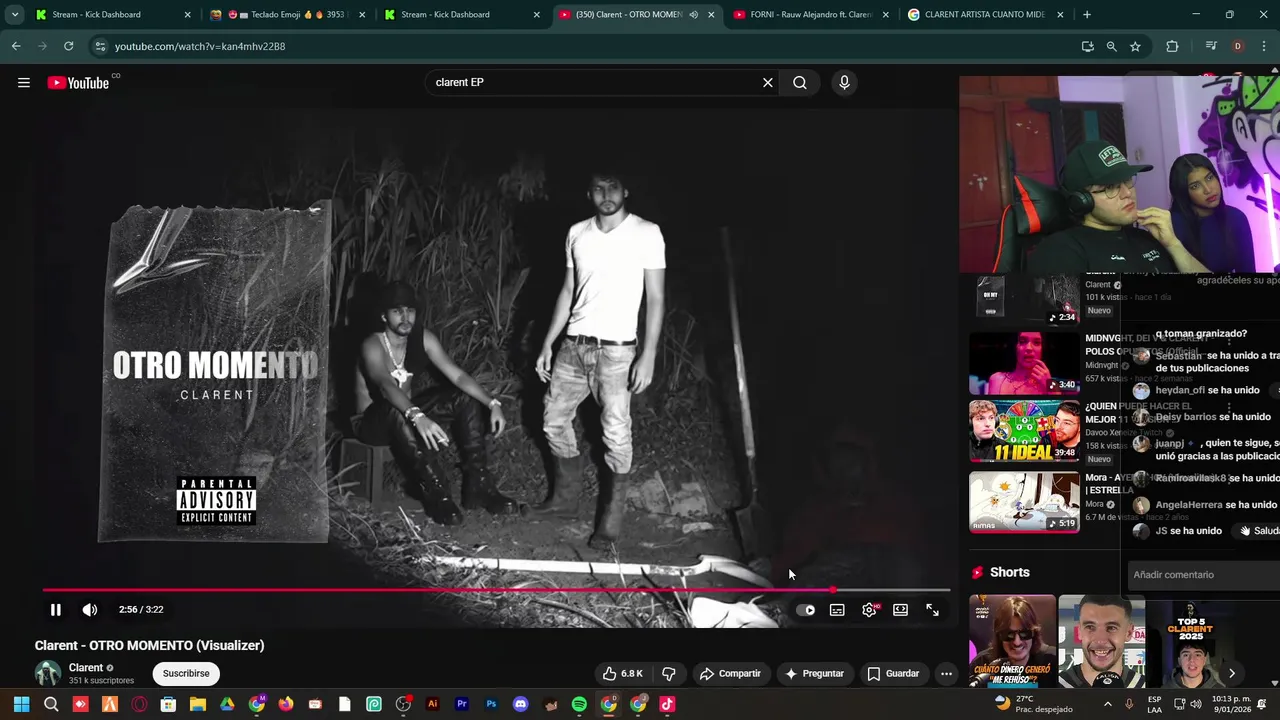Open Windows taskbar search
Screen dimensions: 1280x720
(x=51, y=704)
